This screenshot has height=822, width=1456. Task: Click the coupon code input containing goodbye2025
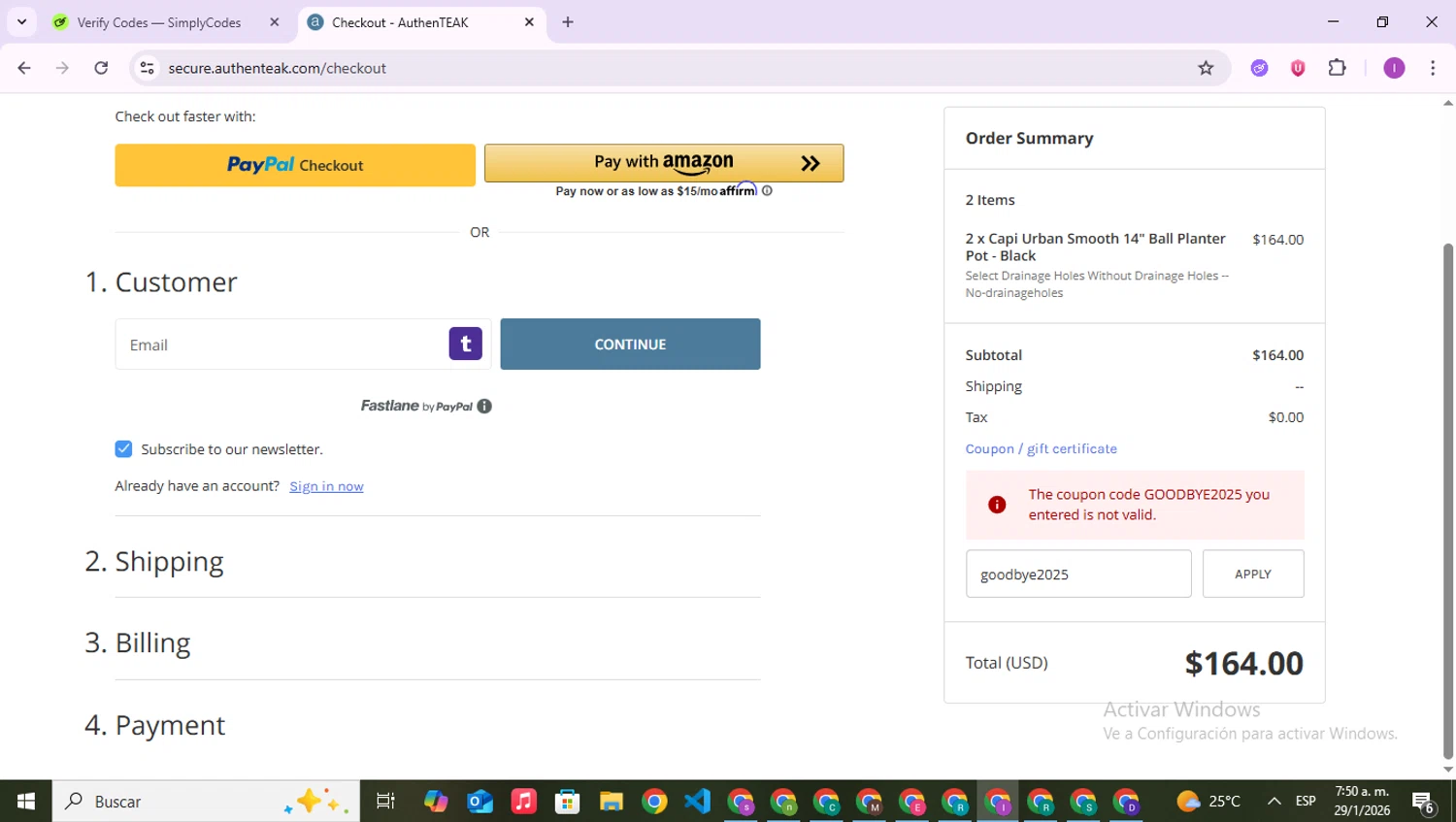coord(1078,575)
